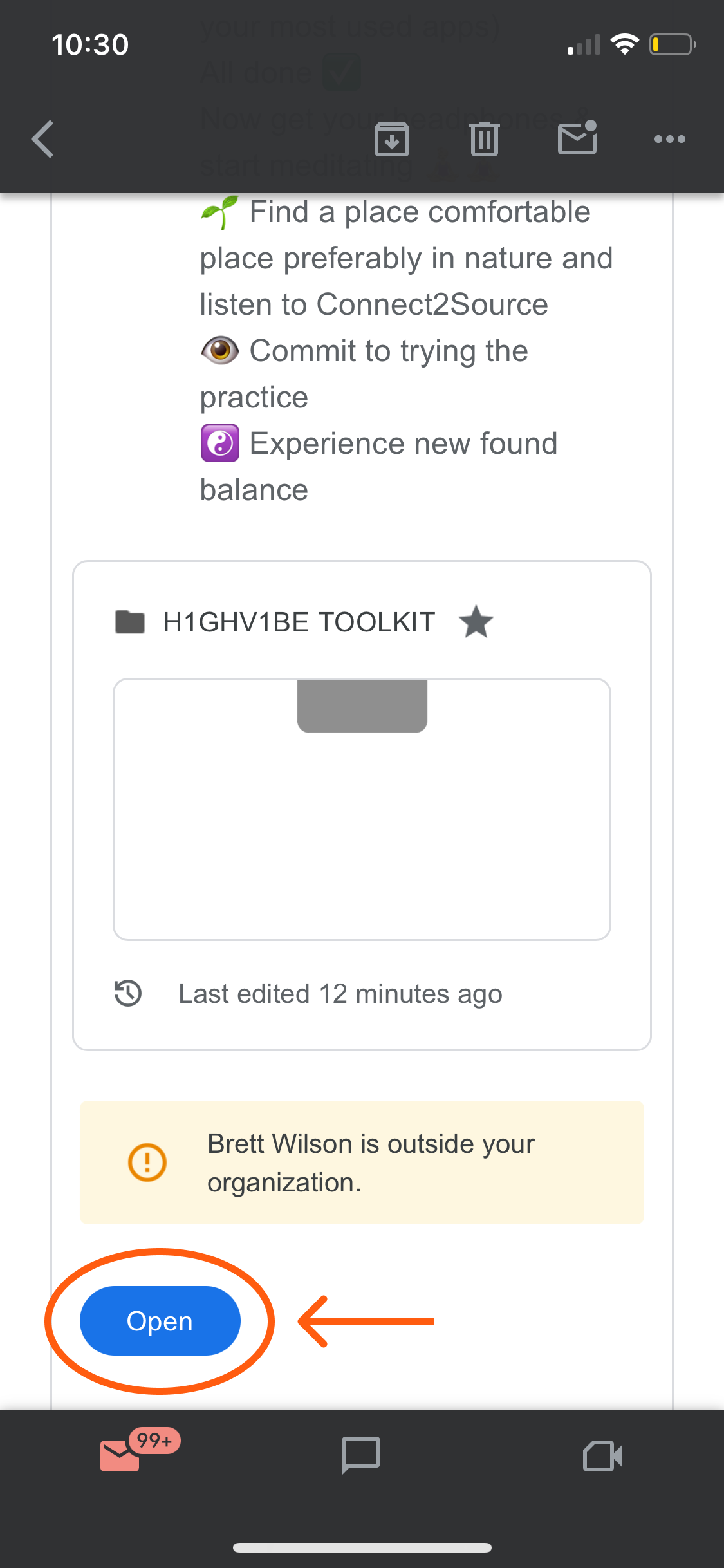This screenshot has height=1568, width=724.
Task: Mark this email as unread
Action: click(577, 139)
